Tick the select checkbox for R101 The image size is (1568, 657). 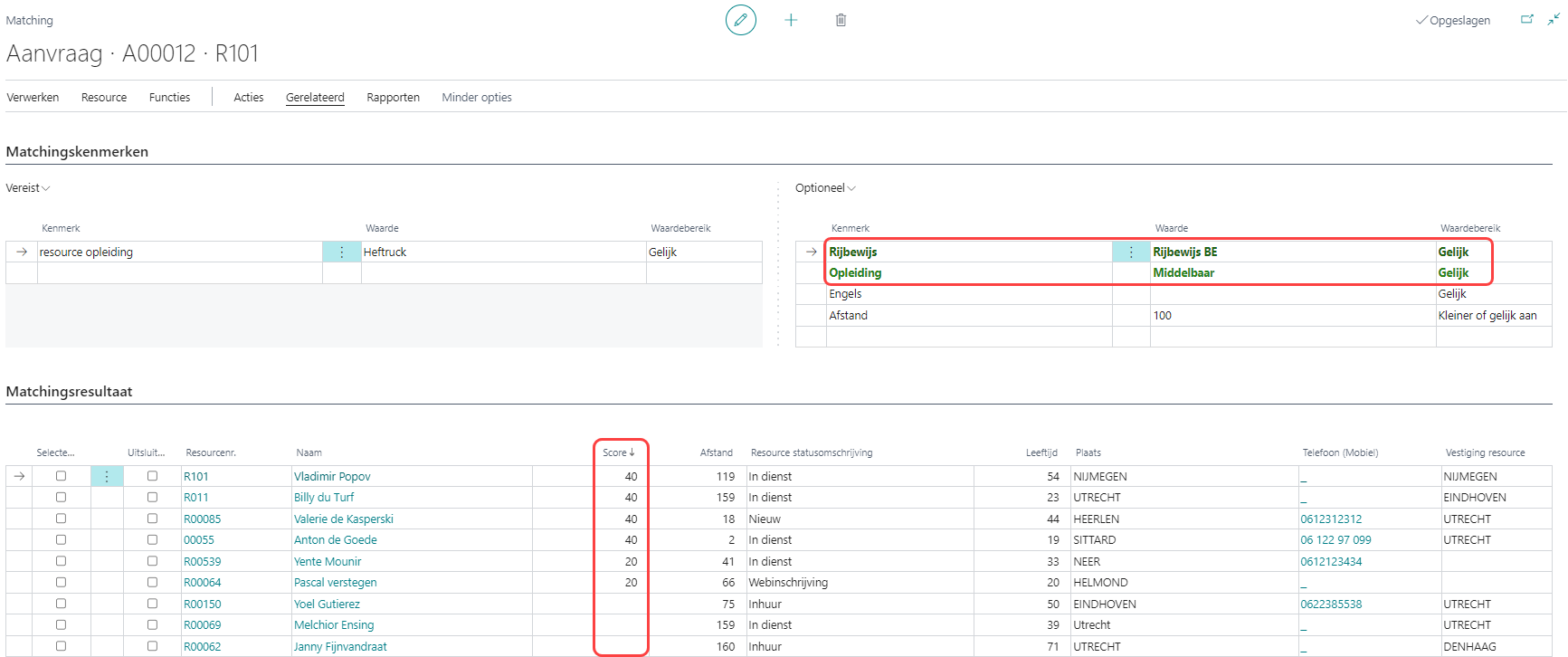point(61,476)
